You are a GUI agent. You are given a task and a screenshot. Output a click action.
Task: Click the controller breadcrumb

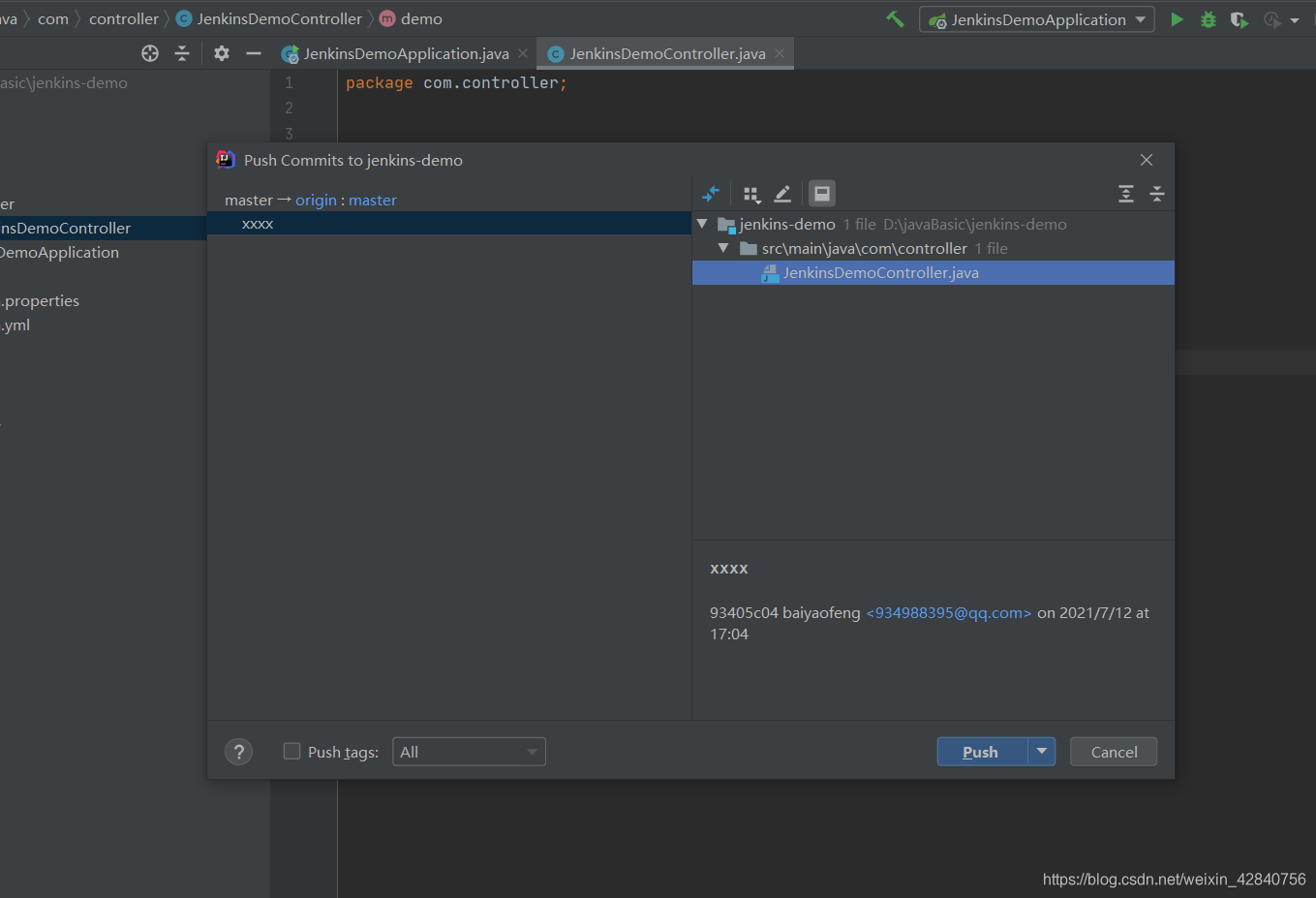click(124, 19)
